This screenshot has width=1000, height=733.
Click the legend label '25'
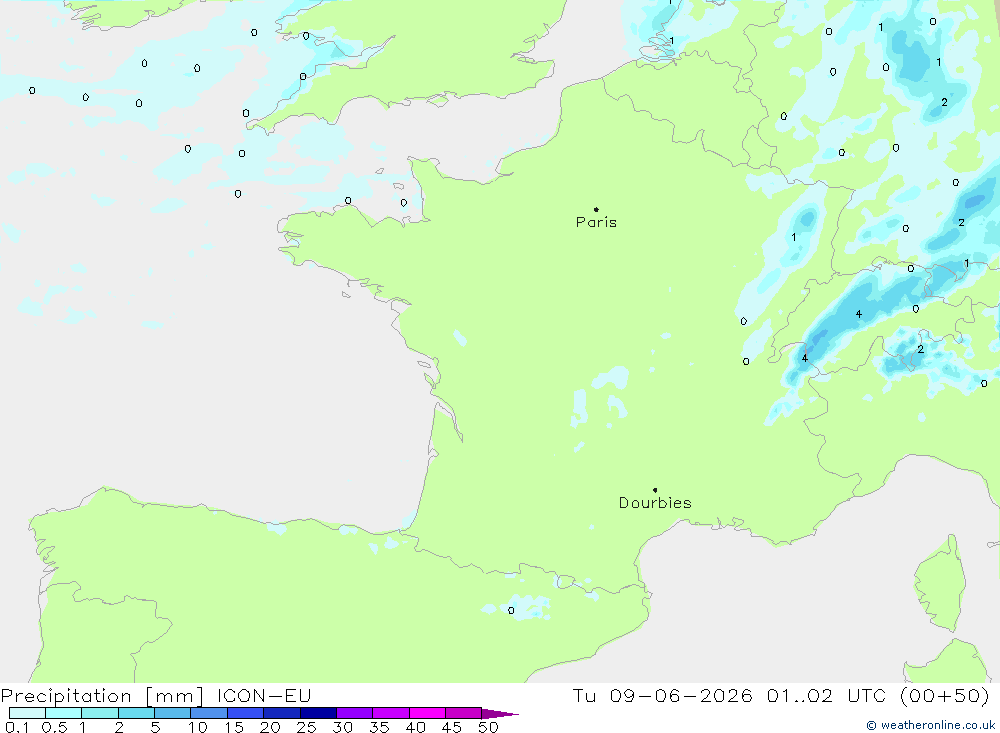[x=306, y=727]
